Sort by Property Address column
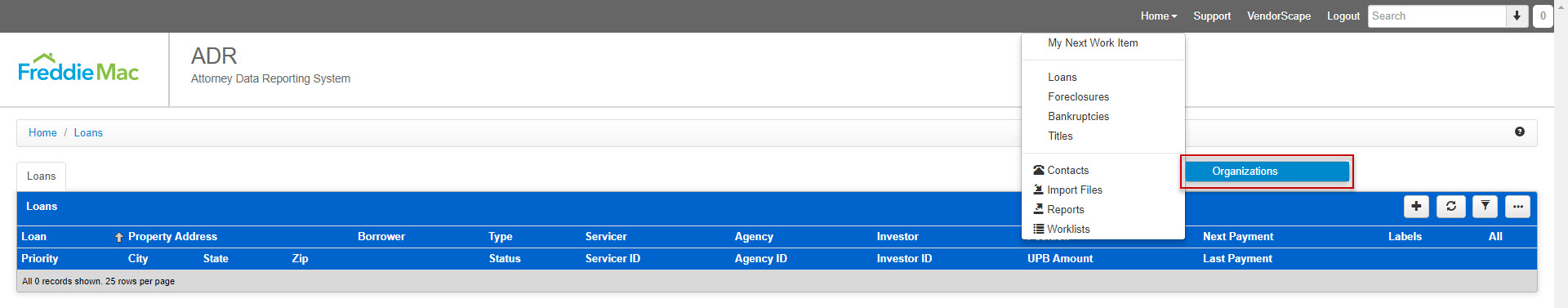This screenshot has width=1568, height=308. (x=172, y=237)
